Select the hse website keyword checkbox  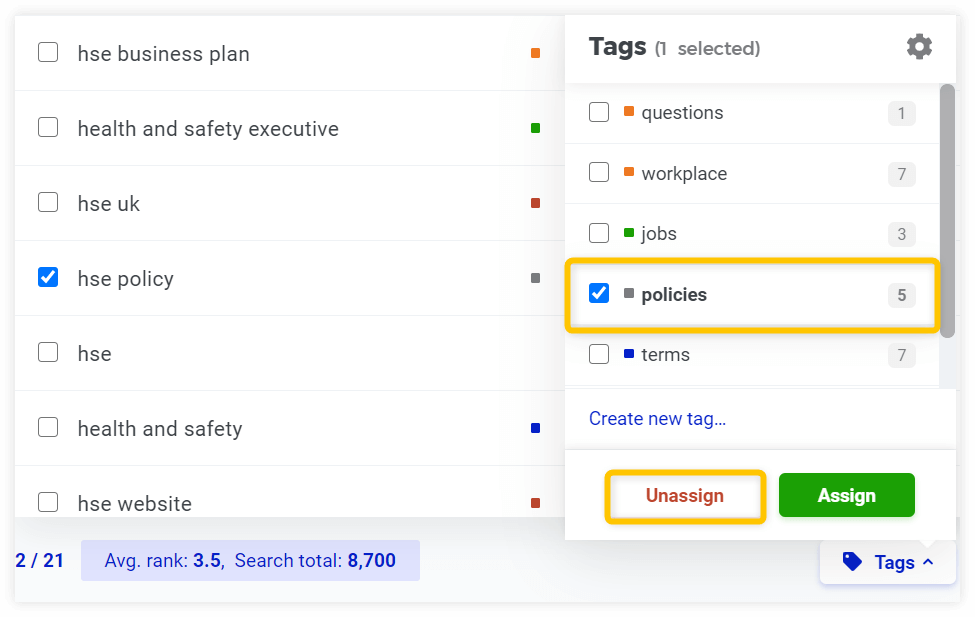point(47,502)
